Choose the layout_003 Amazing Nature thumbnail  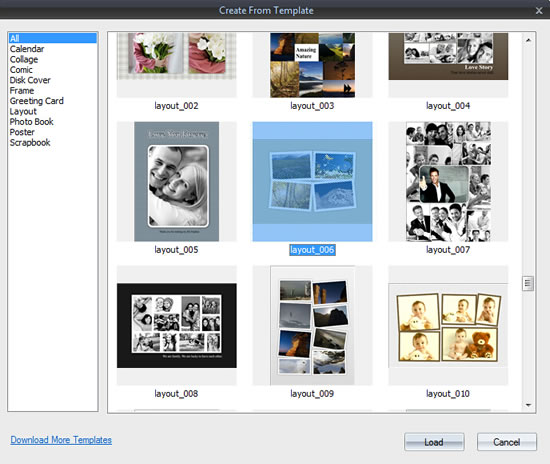pyautogui.click(x=313, y=65)
